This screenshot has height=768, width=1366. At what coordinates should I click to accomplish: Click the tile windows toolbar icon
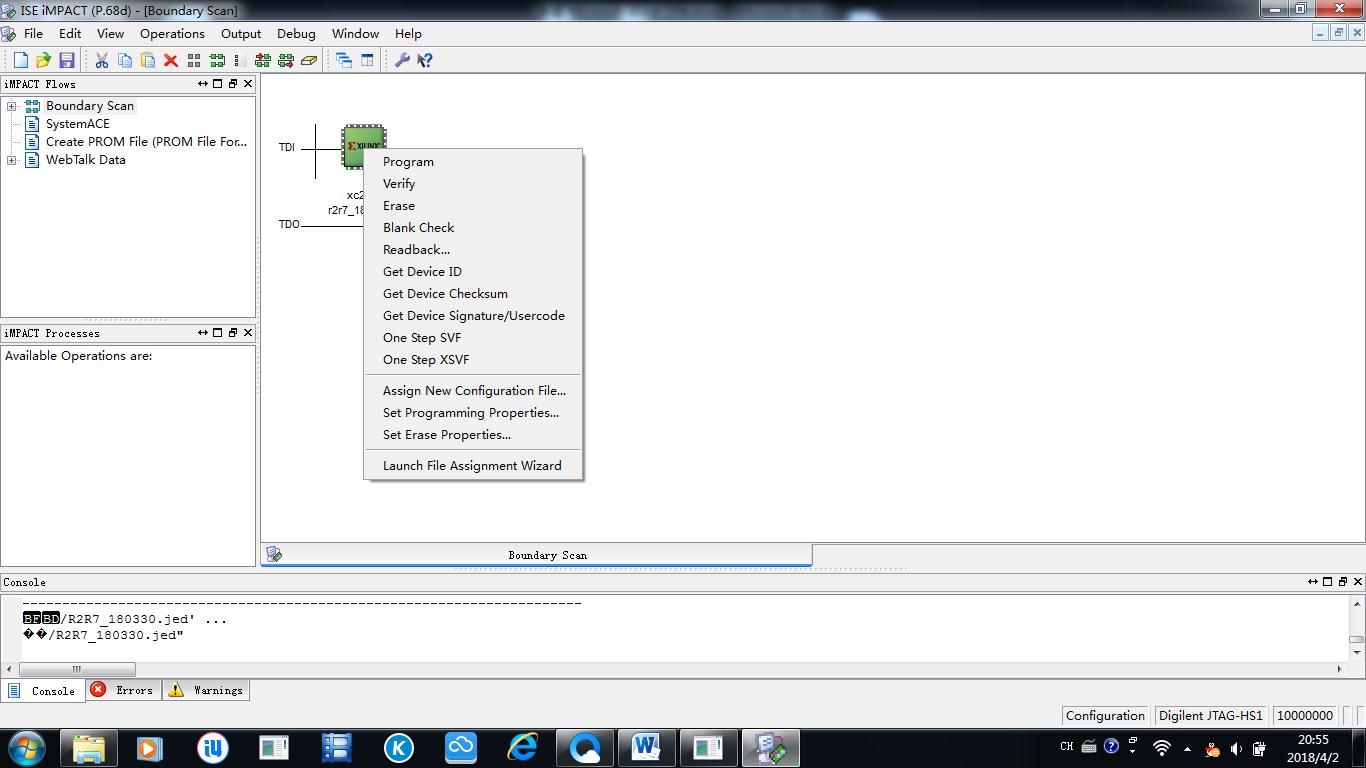click(367, 61)
